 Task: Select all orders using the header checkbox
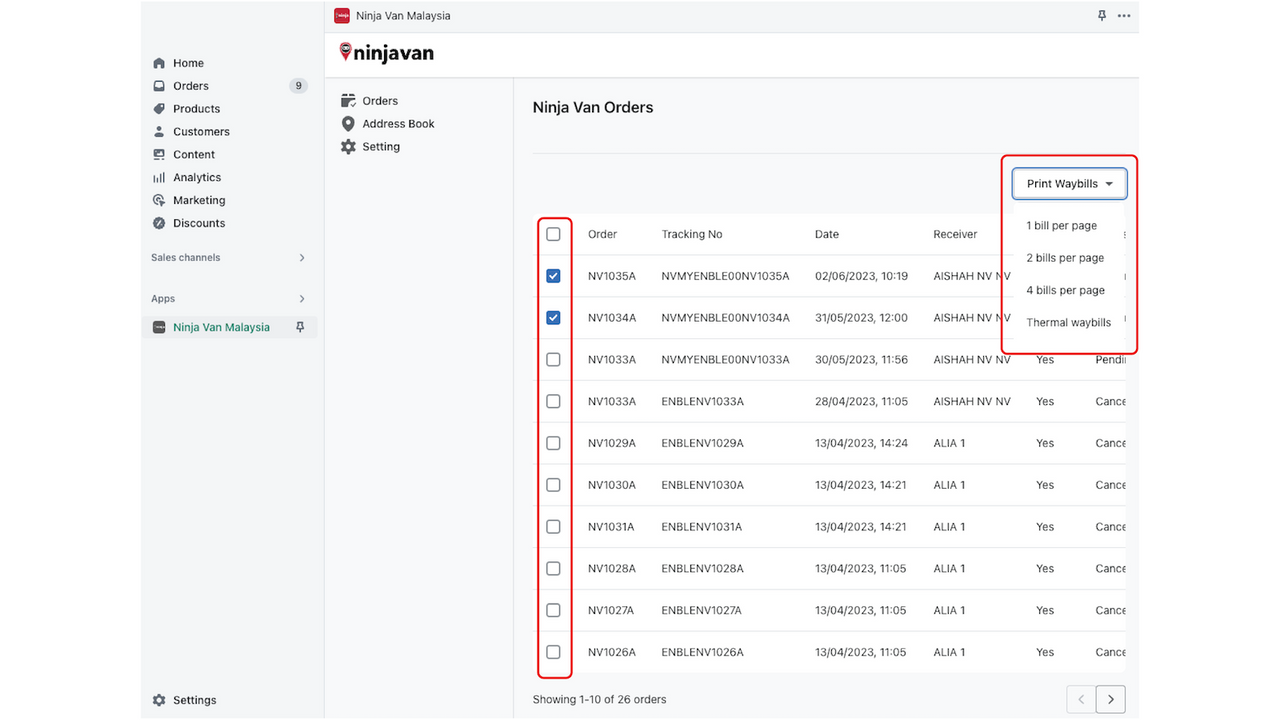[x=553, y=234]
